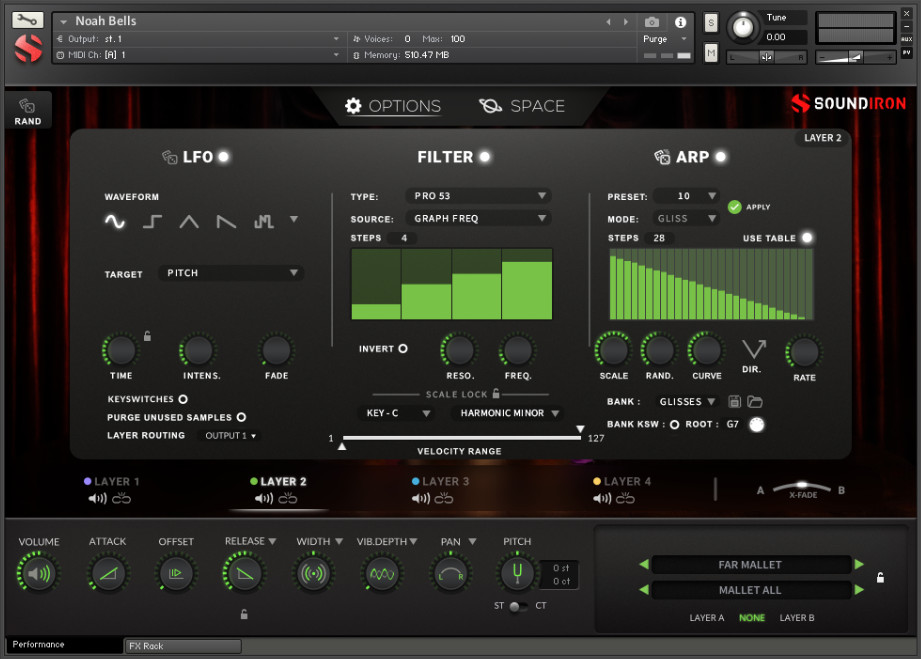Toggle the BANK KSW option
The image size is (921, 659).
tap(674, 425)
